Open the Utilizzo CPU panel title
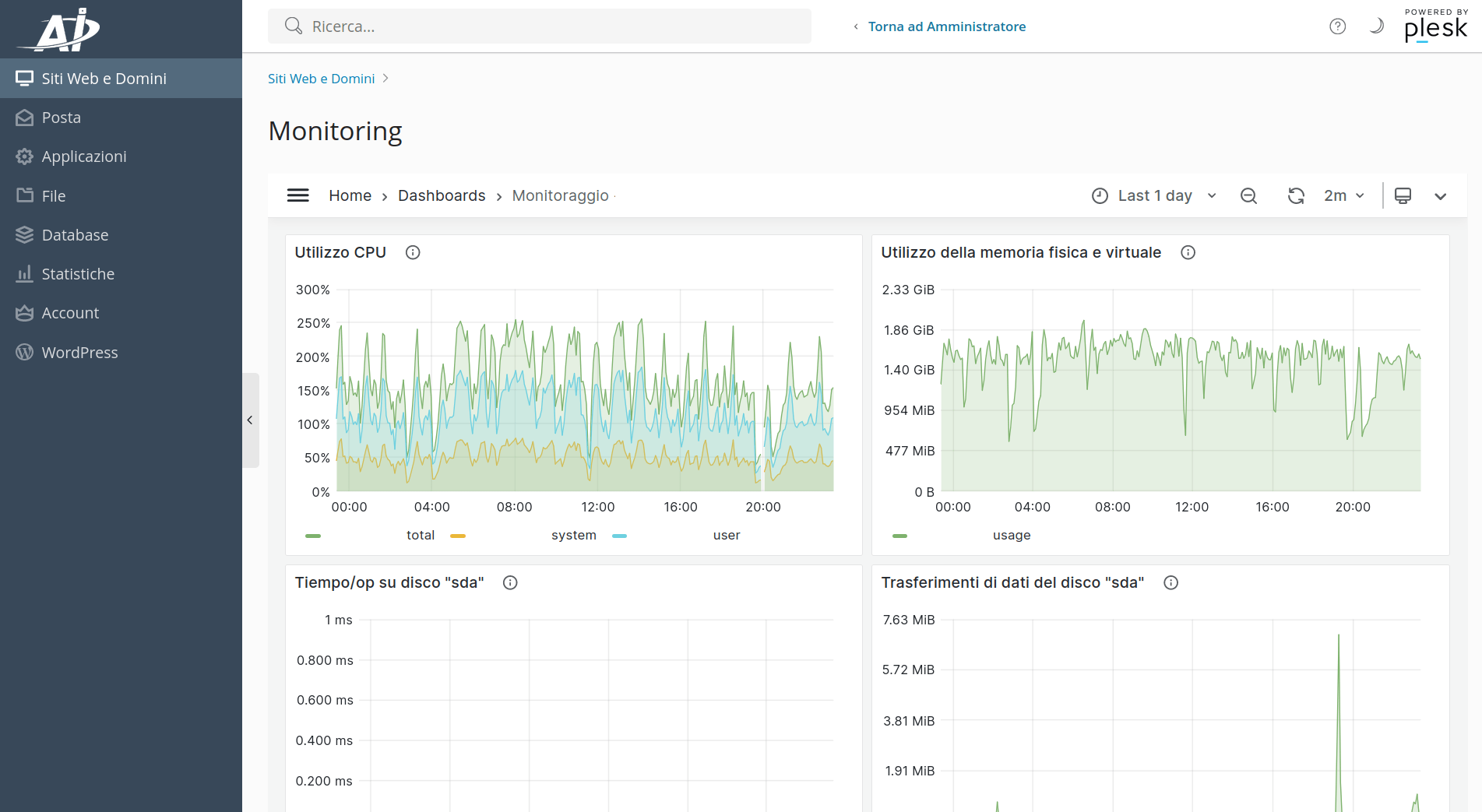 click(x=340, y=252)
